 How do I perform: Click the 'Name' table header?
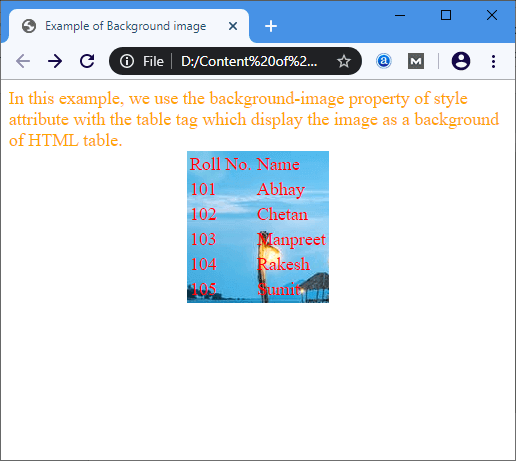coord(278,164)
